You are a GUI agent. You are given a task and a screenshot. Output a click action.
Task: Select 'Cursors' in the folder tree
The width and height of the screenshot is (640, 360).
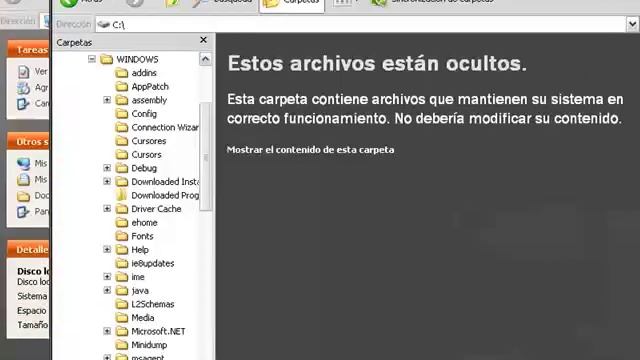pos(146,155)
